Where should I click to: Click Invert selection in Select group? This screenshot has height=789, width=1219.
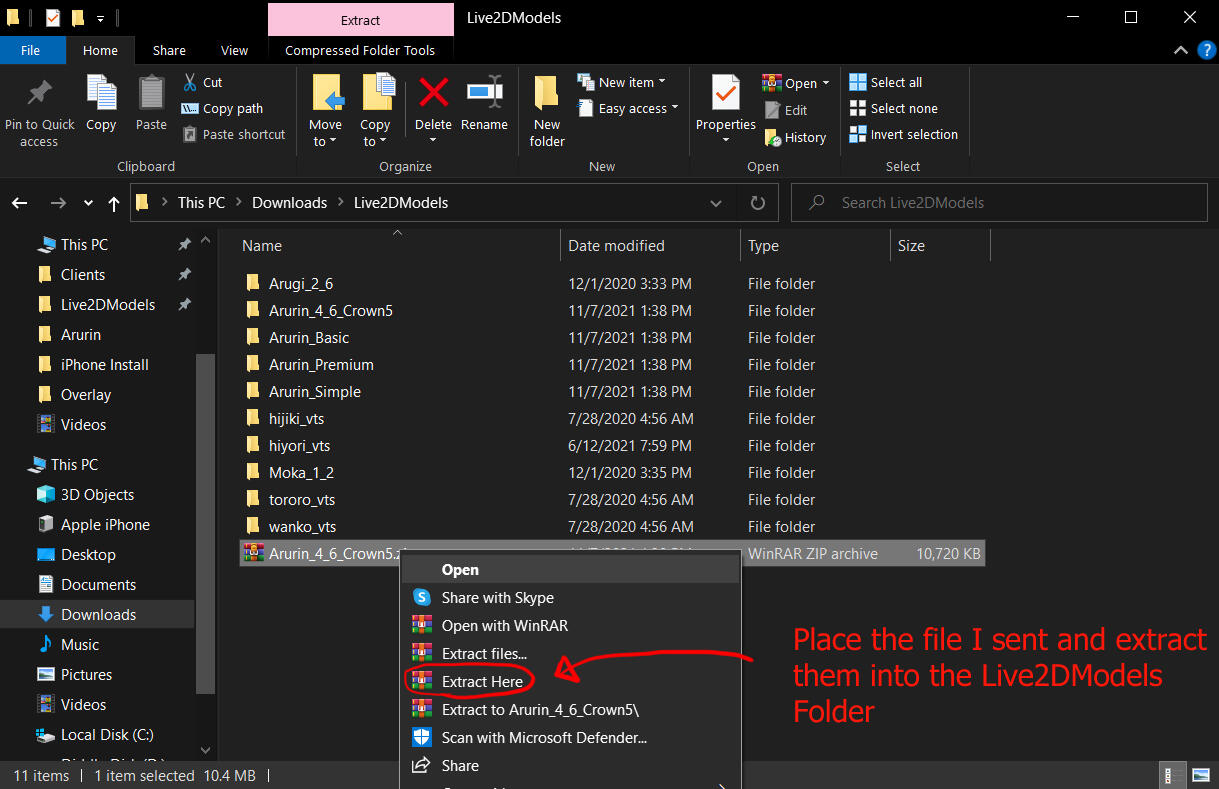903,134
